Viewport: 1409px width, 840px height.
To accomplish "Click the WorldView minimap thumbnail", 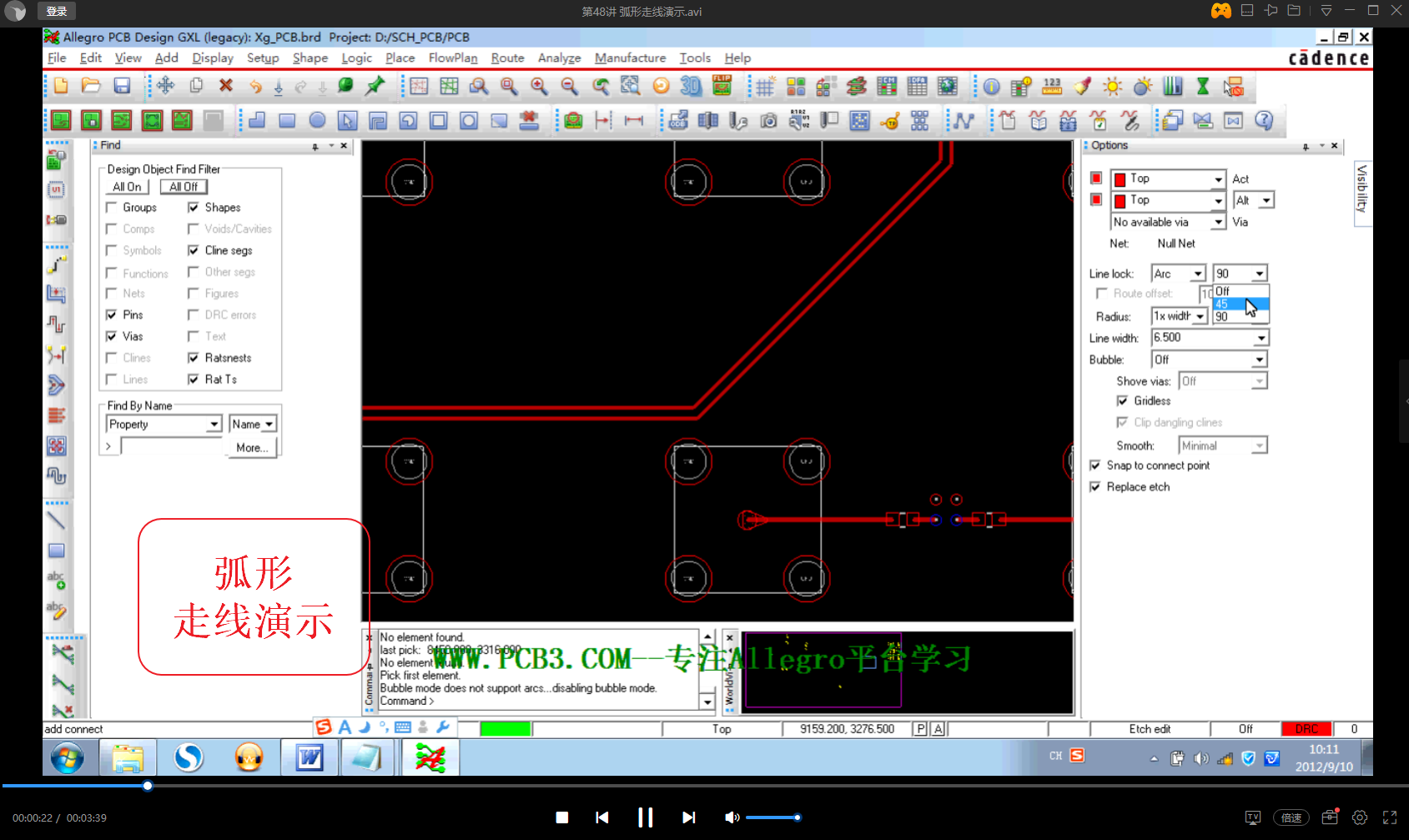I will pyautogui.click(x=907, y=671).
